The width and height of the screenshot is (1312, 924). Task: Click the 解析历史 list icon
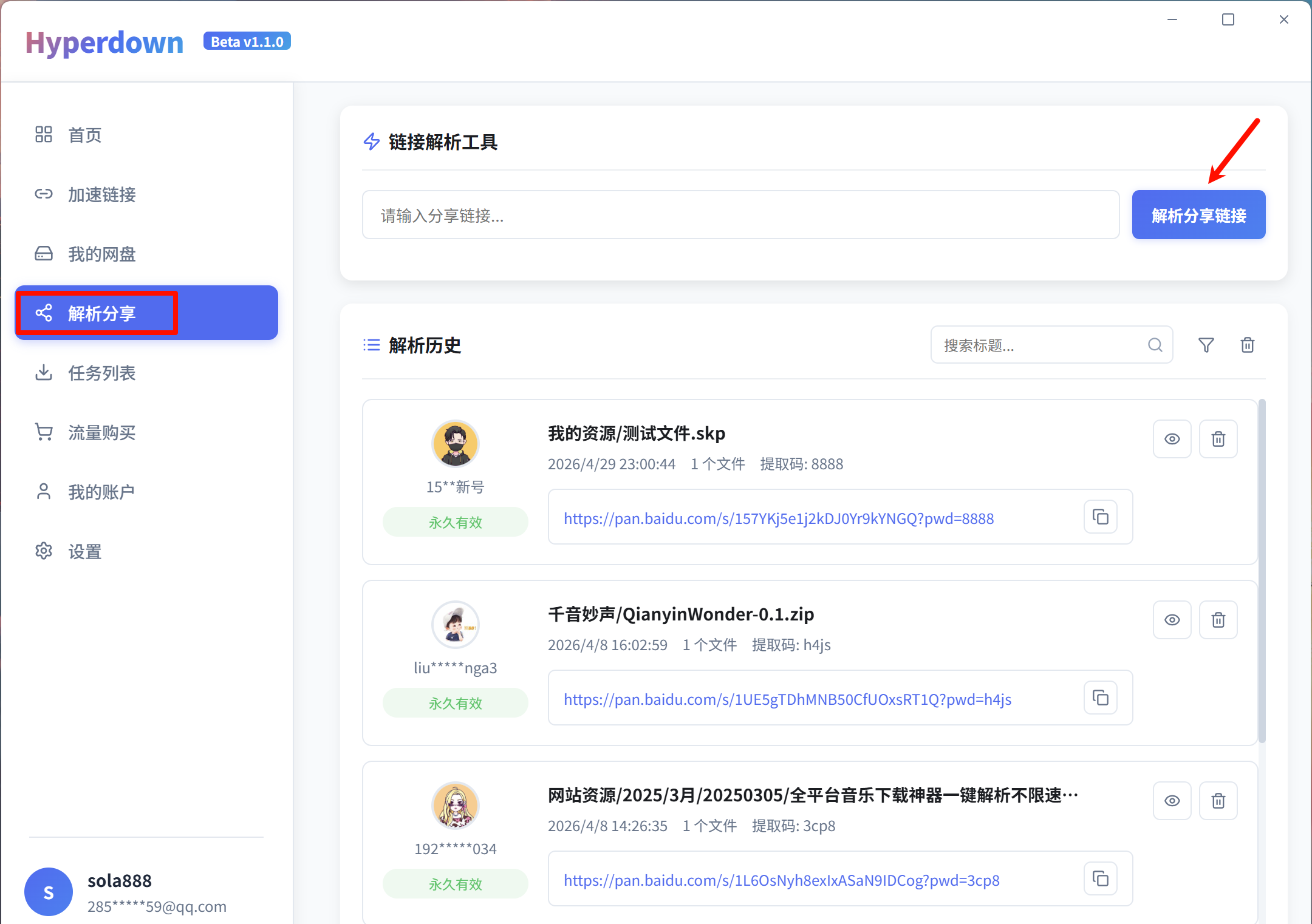(372, 345)
